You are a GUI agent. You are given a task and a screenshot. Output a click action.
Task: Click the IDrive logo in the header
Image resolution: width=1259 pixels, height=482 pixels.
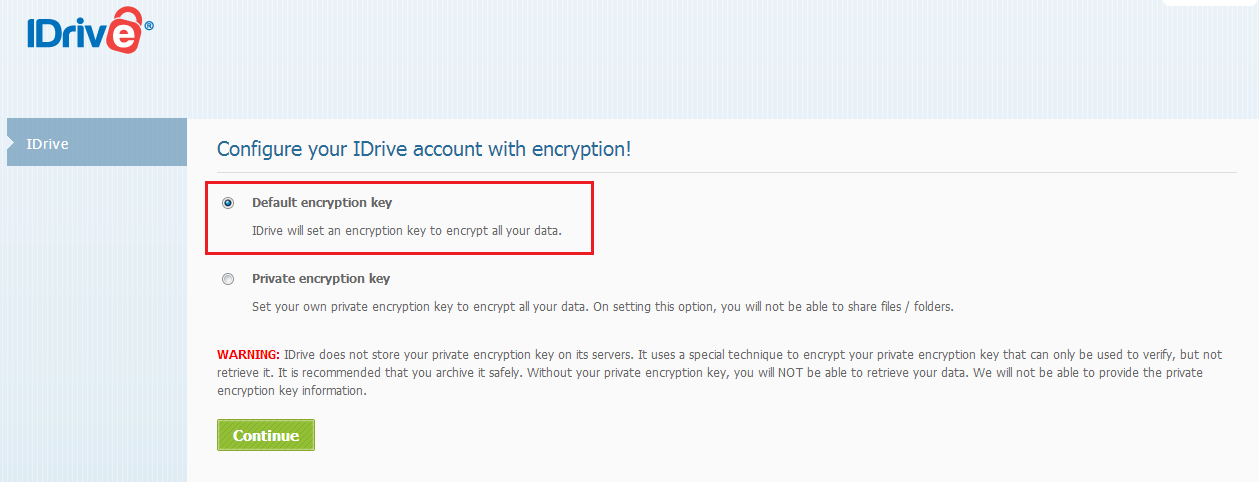click(x=90, y=29)
